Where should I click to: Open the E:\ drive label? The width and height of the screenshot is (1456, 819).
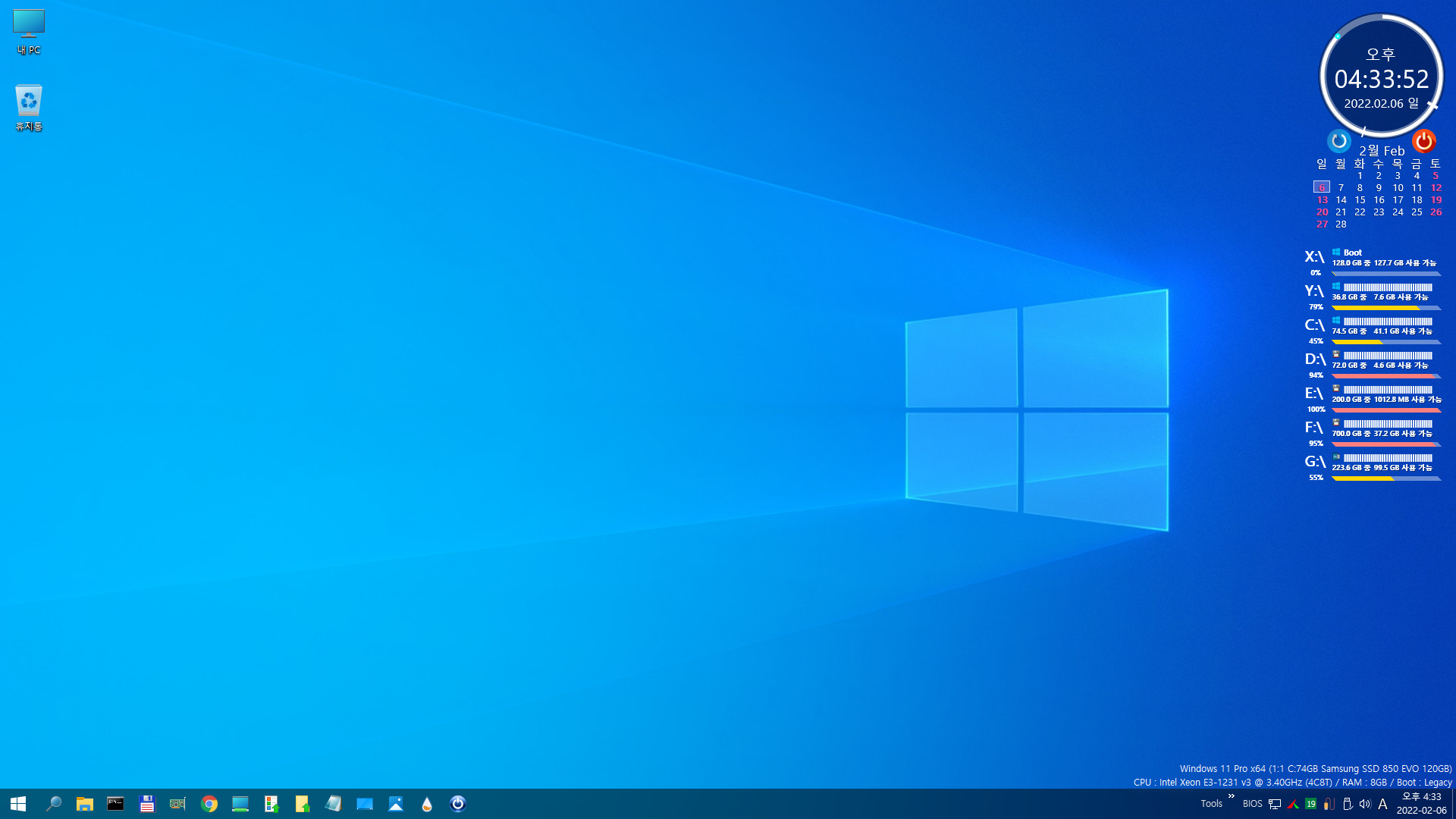pyautogui.click(x=1314, y=394)
